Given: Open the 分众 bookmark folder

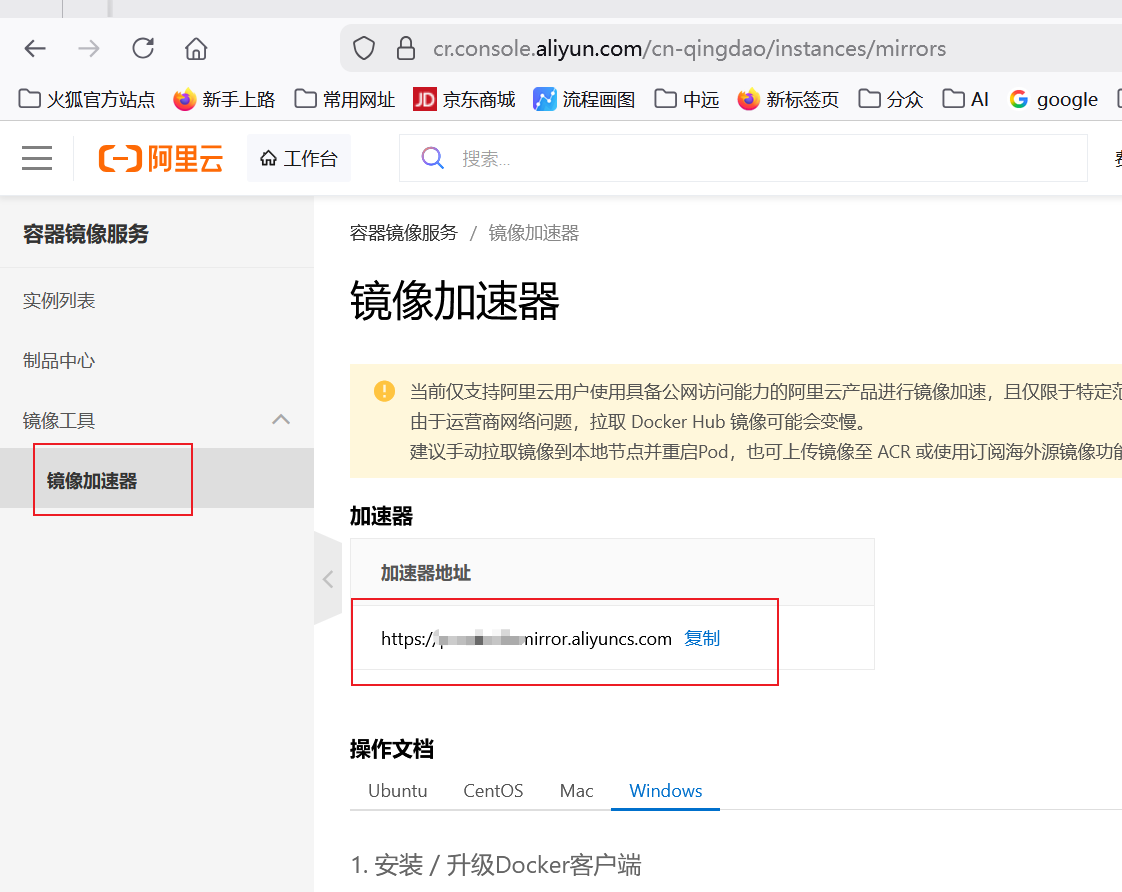Looking at the screenshot, I should pos(891,99).
